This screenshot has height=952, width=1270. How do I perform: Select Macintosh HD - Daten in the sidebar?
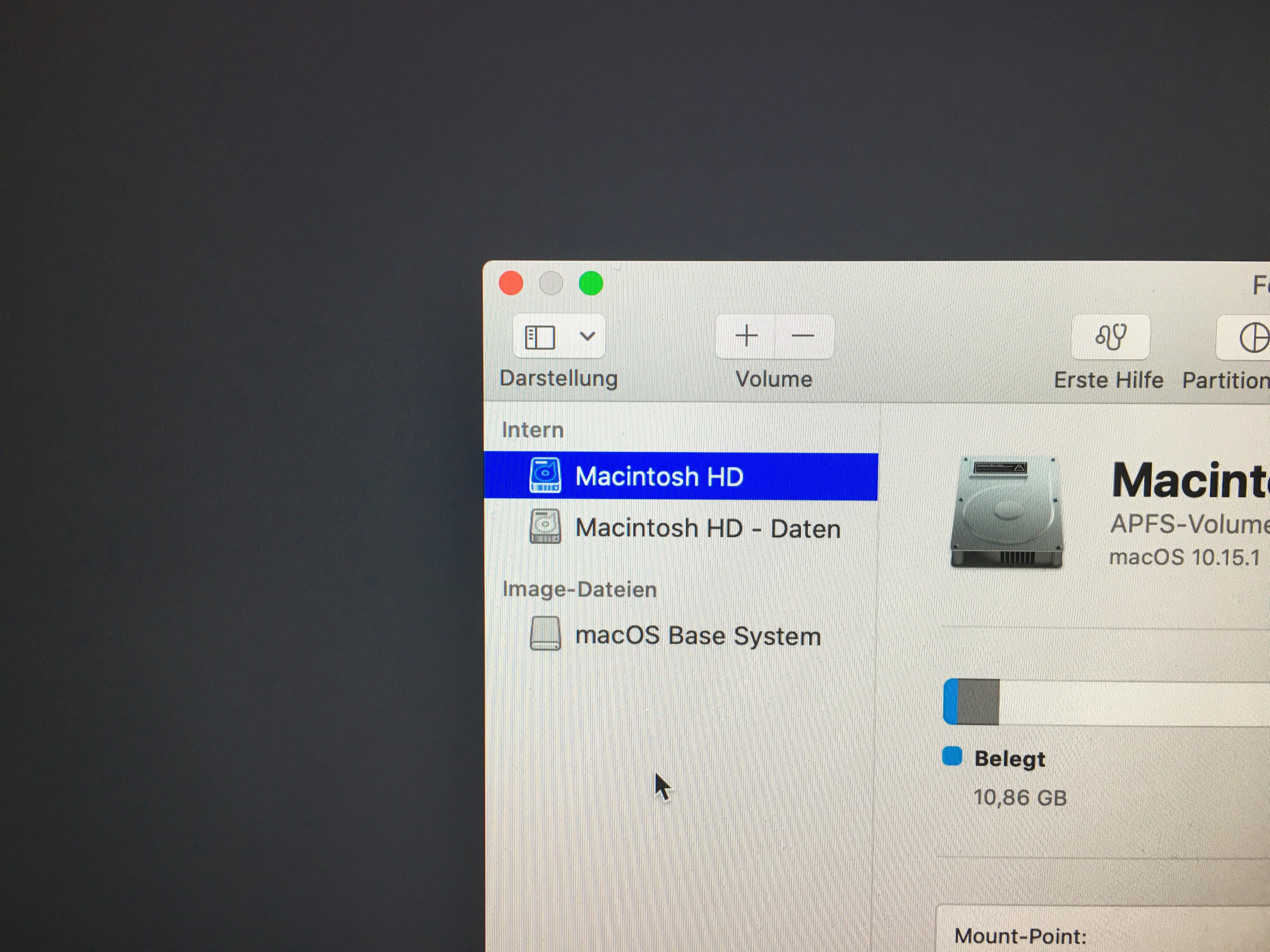coord(707,527)
